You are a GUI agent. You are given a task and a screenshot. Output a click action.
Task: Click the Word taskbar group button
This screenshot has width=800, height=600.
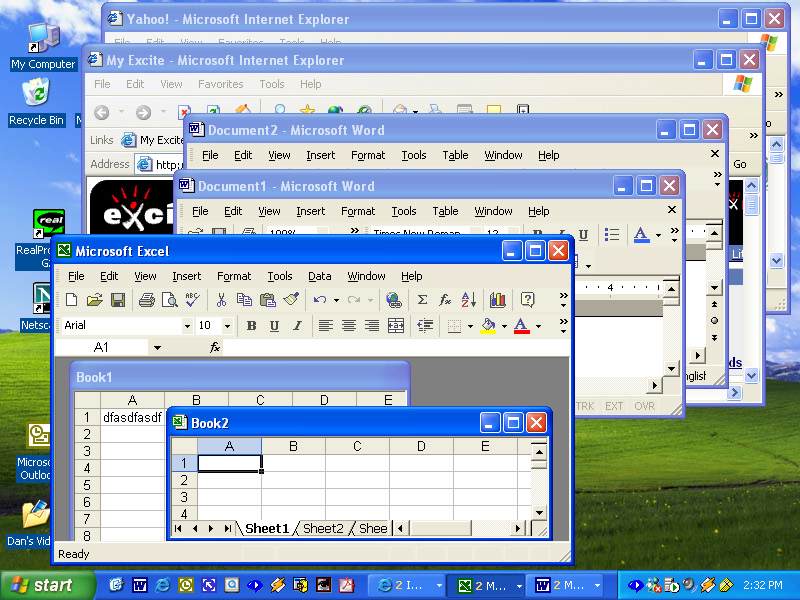(563, 586)
